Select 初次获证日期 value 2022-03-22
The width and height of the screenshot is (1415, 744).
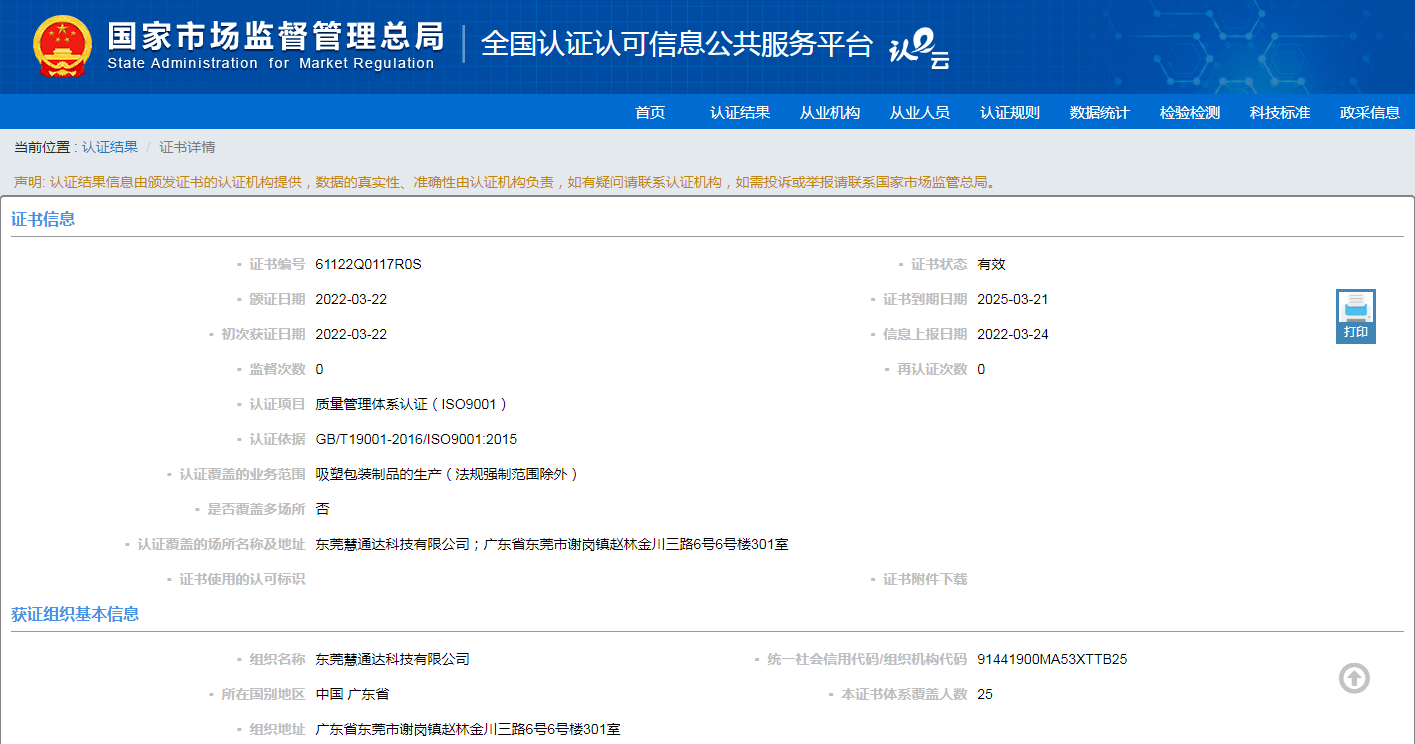click(351, 334)
